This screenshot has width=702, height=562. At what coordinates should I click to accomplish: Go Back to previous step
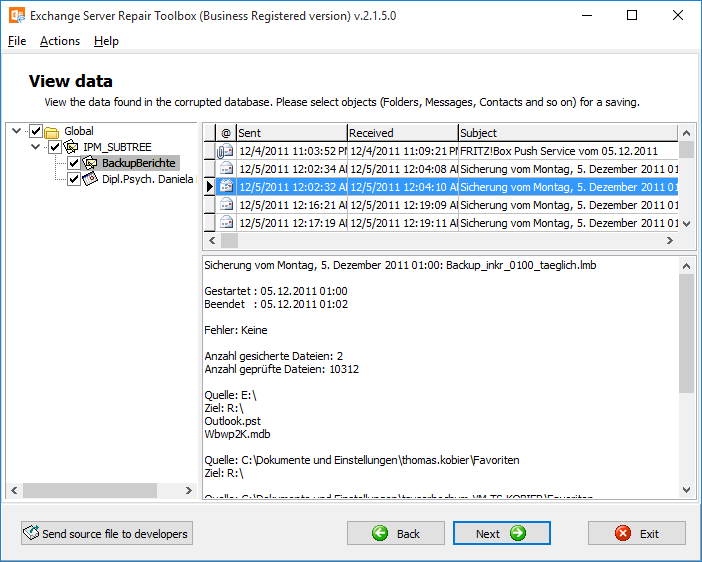tap(396, 533)
